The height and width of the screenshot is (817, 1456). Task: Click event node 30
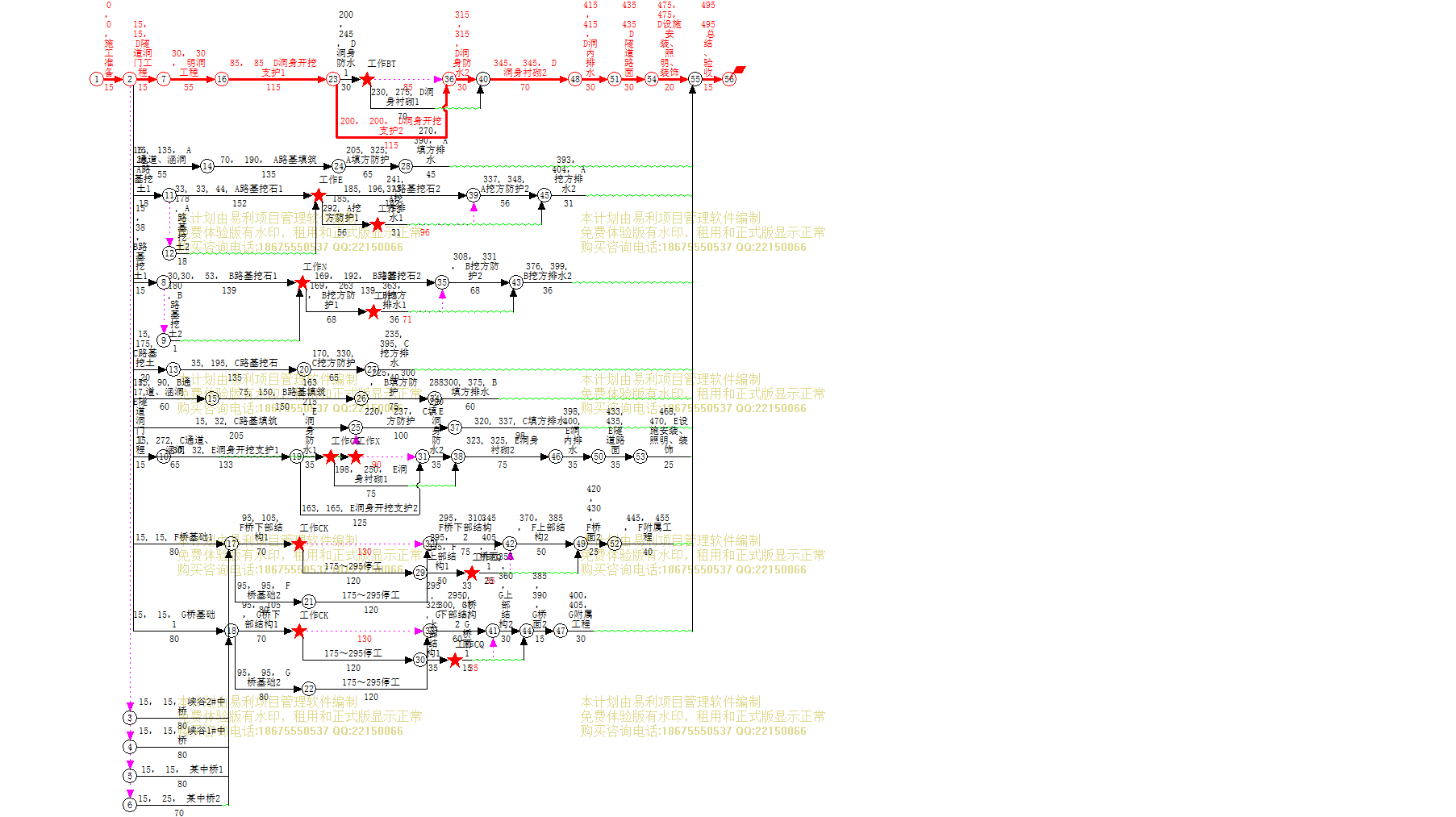[420, 660]
